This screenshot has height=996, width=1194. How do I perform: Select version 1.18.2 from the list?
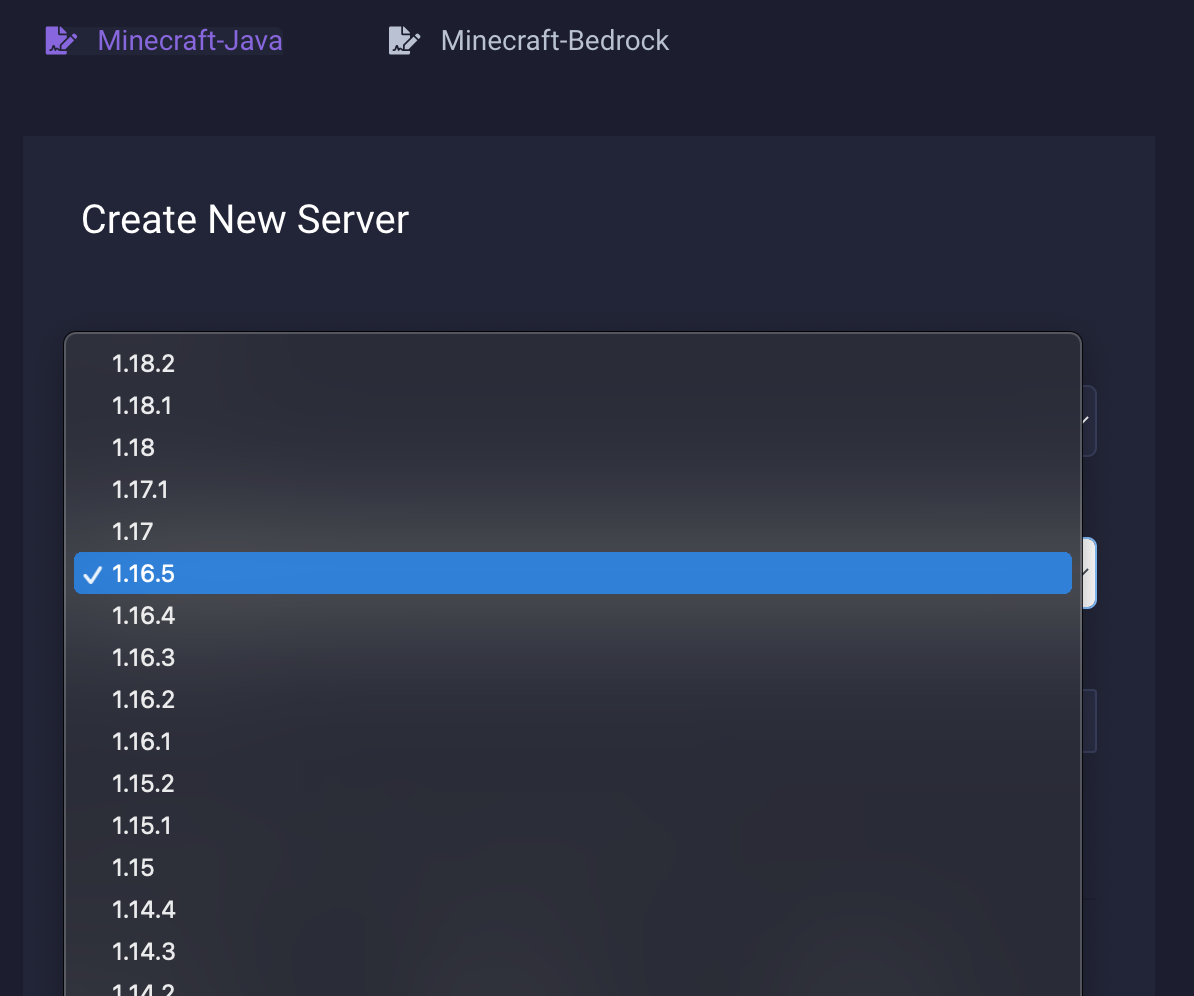pos(143,364)
